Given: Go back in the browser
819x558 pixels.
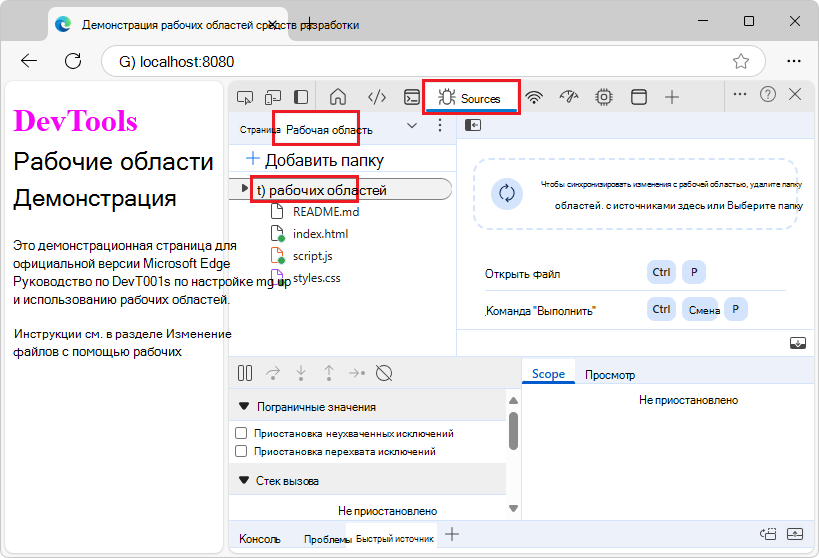Looking at the screenshot, I should (29, 61).
